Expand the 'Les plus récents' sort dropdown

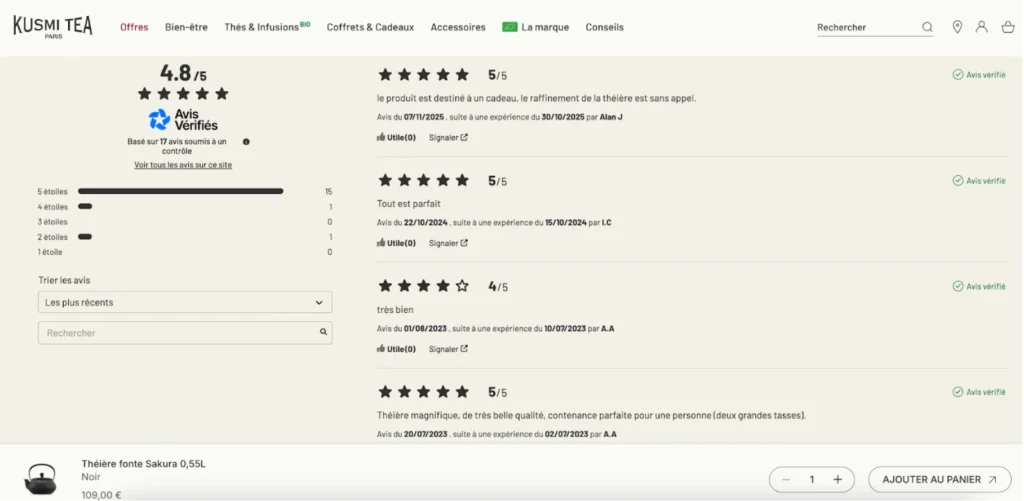(185, 302)
